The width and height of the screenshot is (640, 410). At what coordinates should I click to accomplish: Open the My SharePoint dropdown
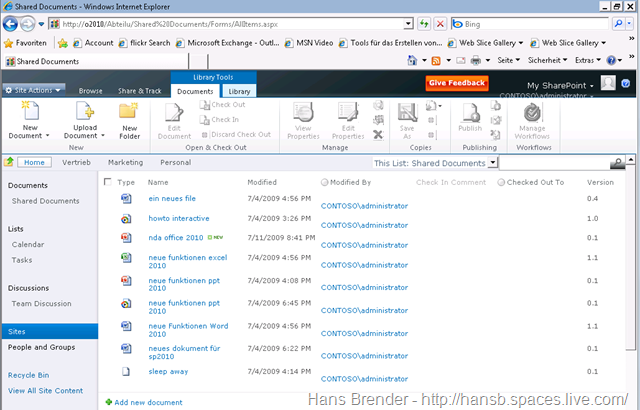click(561, 86)
